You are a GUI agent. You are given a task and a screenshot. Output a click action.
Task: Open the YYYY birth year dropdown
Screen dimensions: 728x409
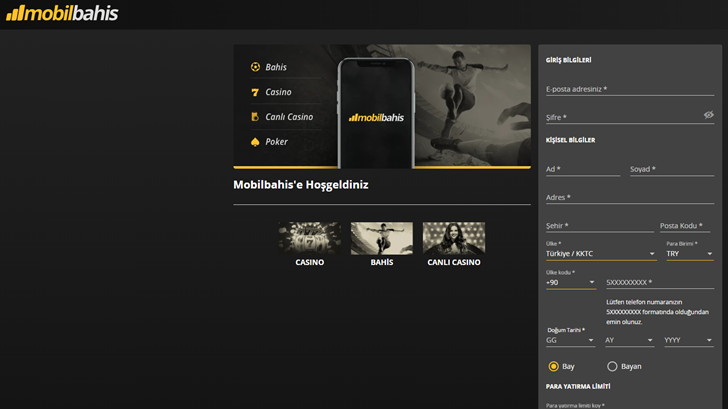pos(688,340)
